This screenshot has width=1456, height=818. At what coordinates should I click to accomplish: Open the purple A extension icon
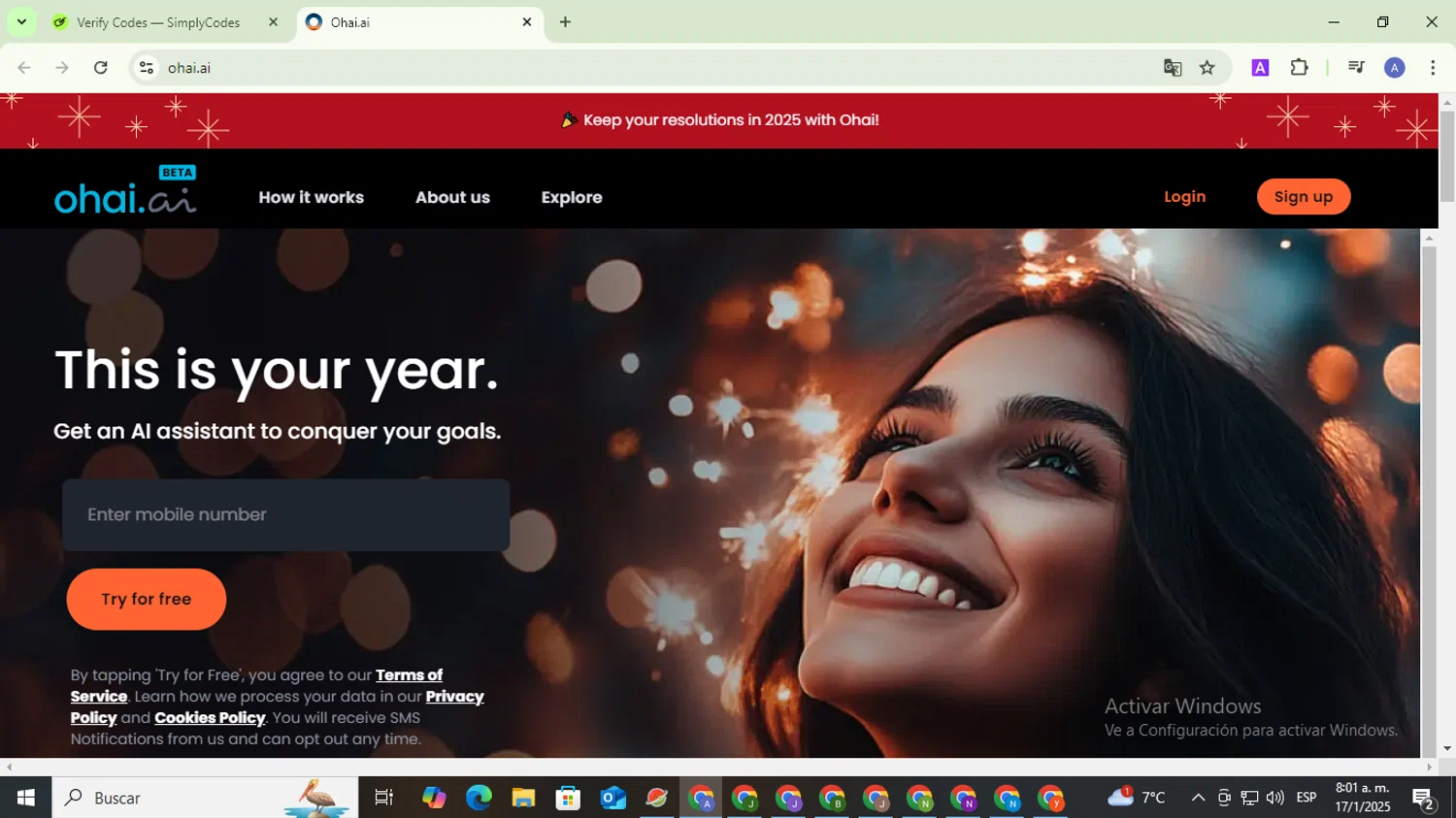[1260, 68]
